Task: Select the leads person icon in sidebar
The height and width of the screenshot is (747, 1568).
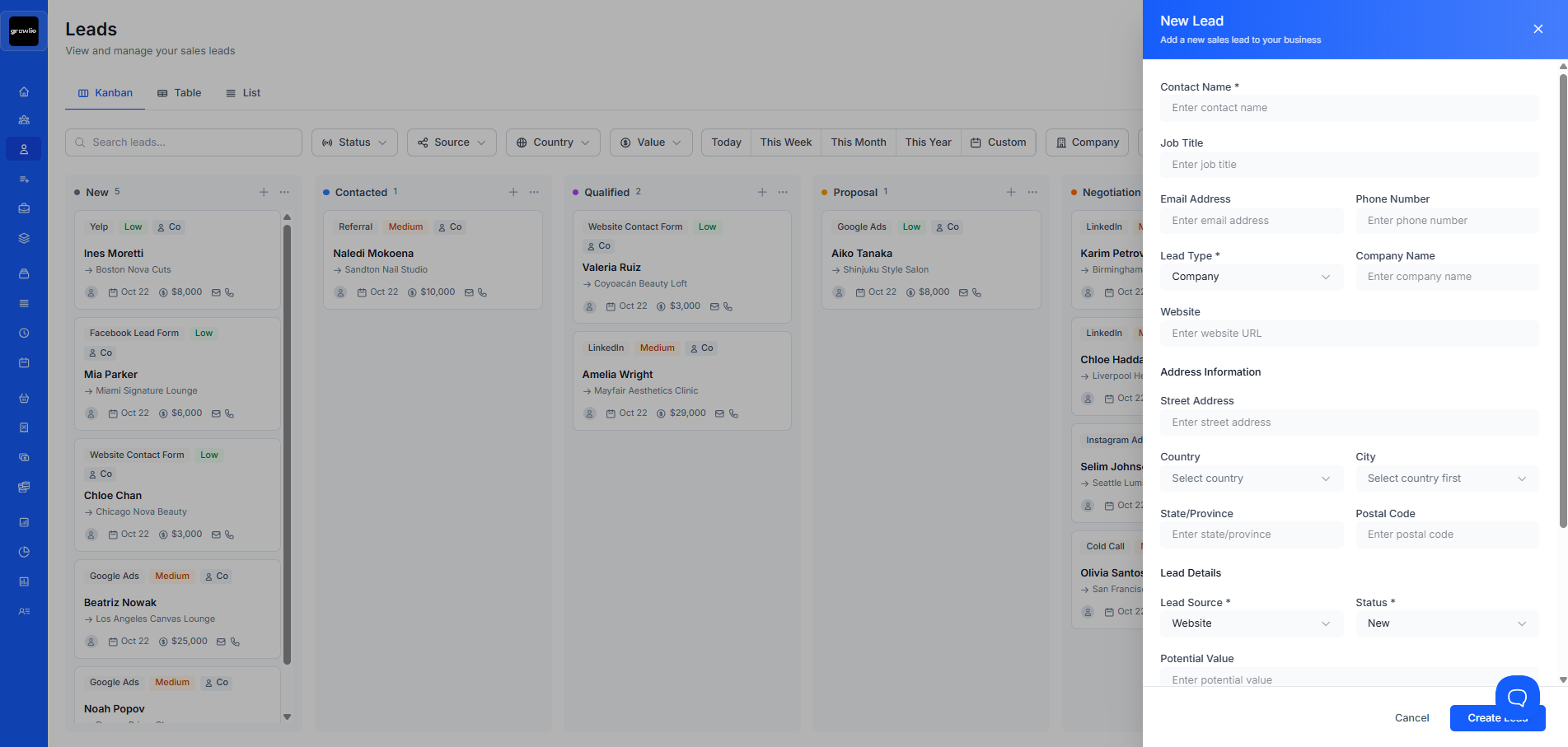Action: [x=24, y=149]
